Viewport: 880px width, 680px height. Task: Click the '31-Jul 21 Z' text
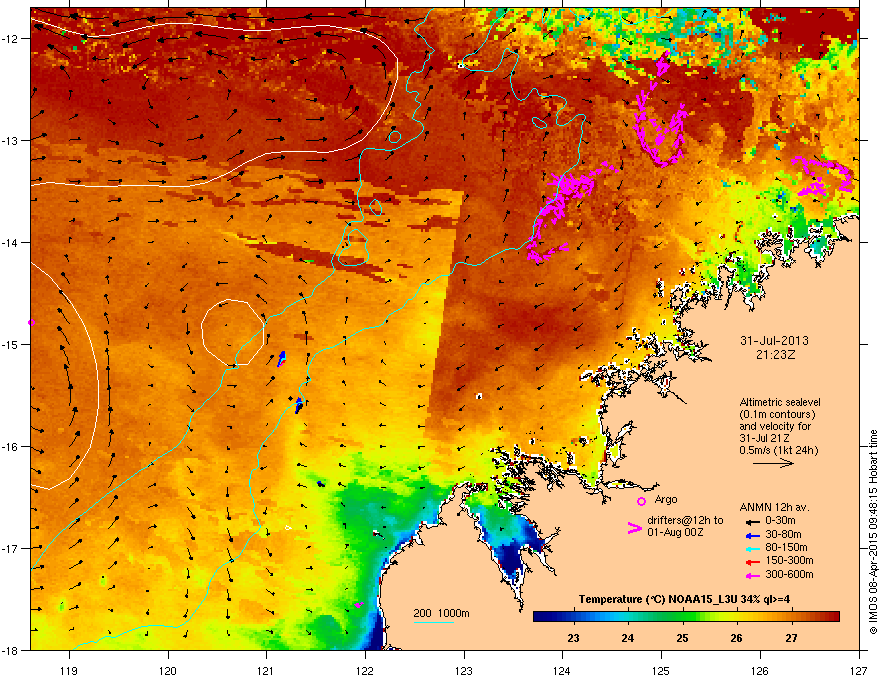coord(766,438)
